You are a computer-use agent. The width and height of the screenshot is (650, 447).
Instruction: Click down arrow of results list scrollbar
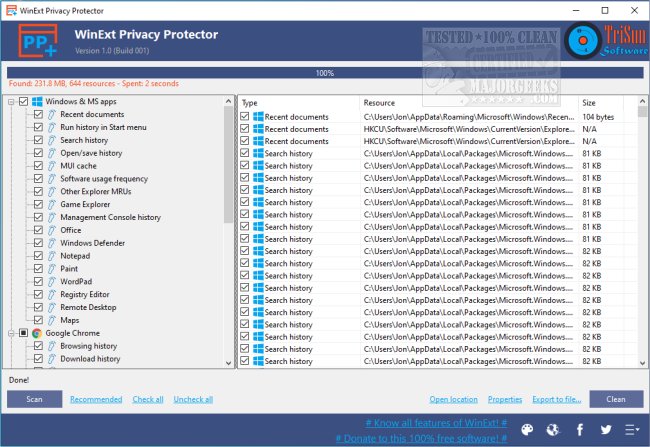[643, 363]
